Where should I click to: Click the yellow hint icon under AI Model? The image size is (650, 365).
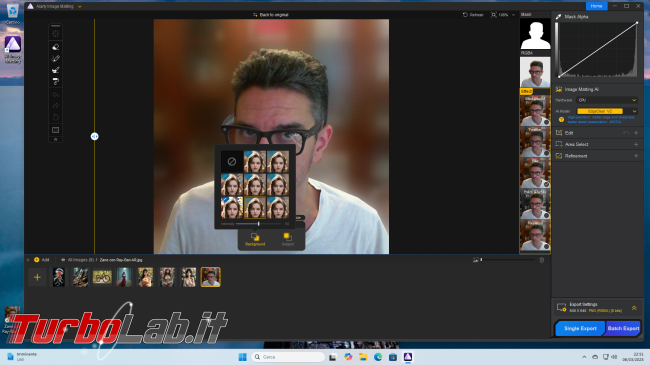point(561,119)
